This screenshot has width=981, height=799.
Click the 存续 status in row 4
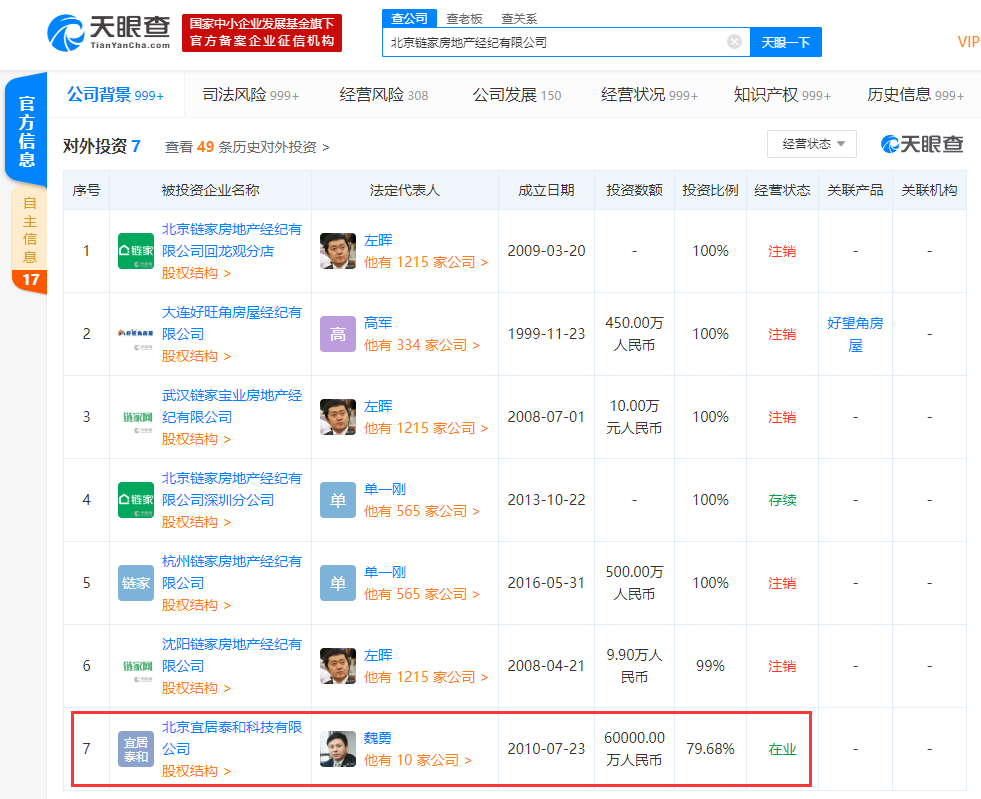782,501
